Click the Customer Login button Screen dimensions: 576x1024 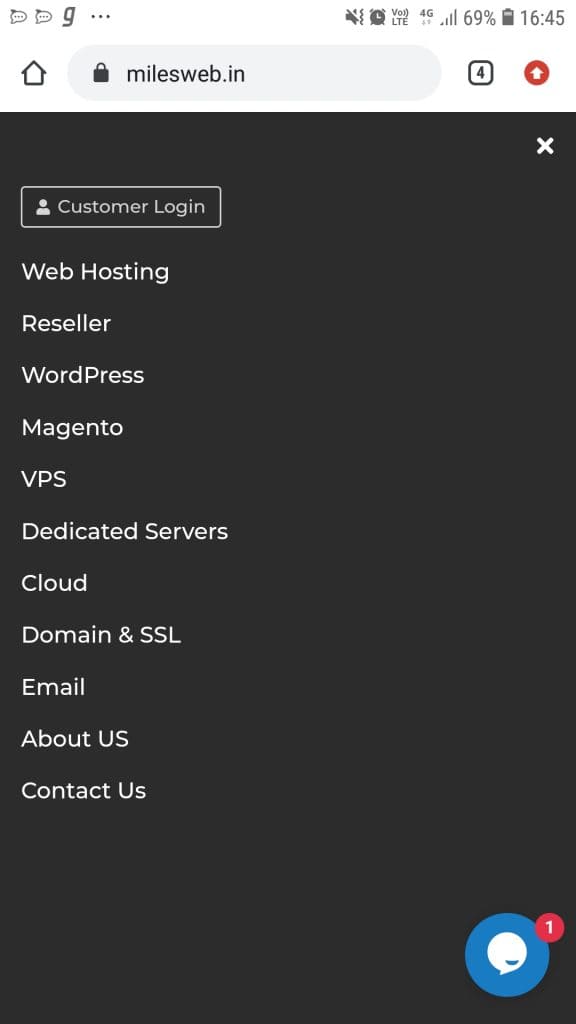coord(121,207)
